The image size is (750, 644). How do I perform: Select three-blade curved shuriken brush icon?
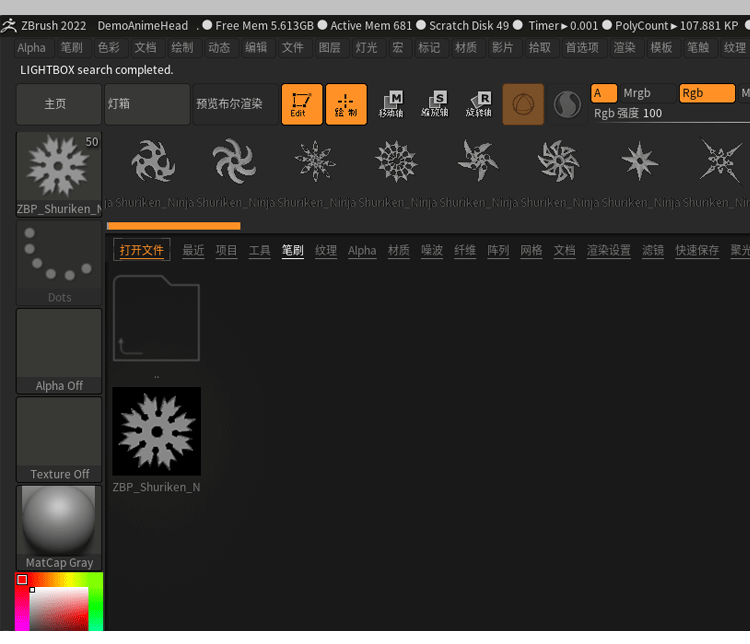tap(153, 161)
